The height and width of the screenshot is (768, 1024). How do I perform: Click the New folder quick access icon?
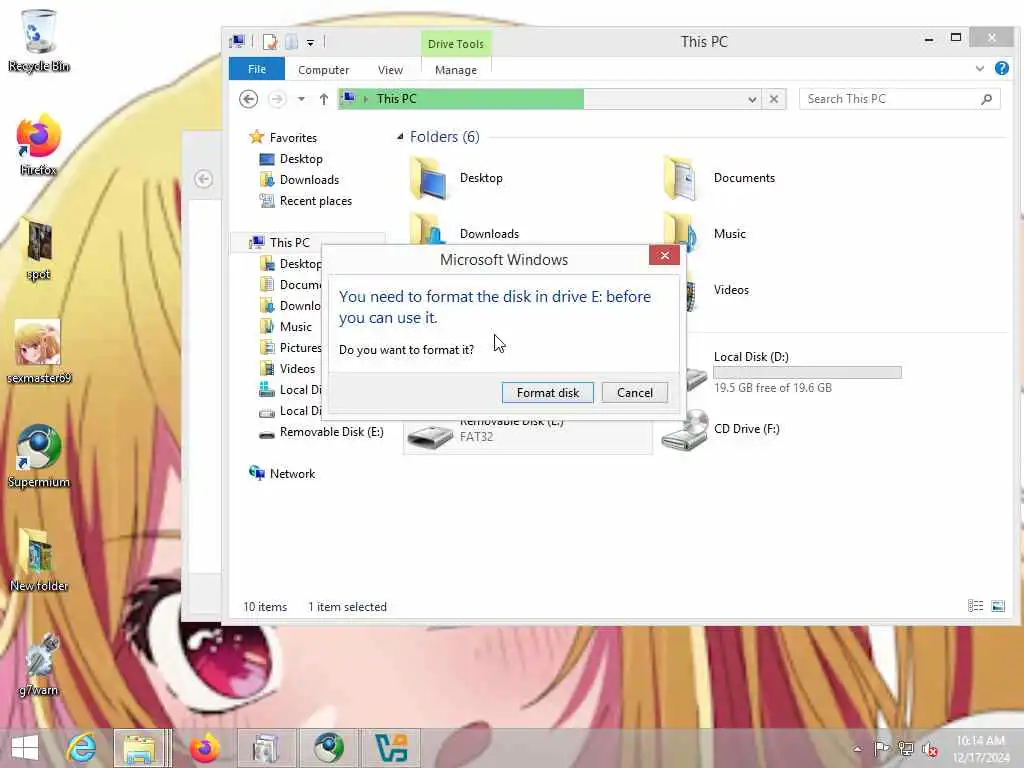click(x=291, y=42)
